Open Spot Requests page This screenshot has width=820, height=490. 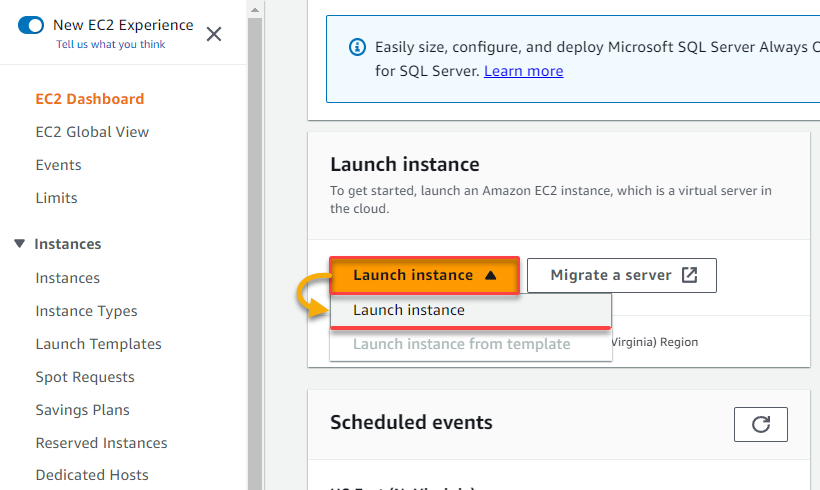pos(85,377)
